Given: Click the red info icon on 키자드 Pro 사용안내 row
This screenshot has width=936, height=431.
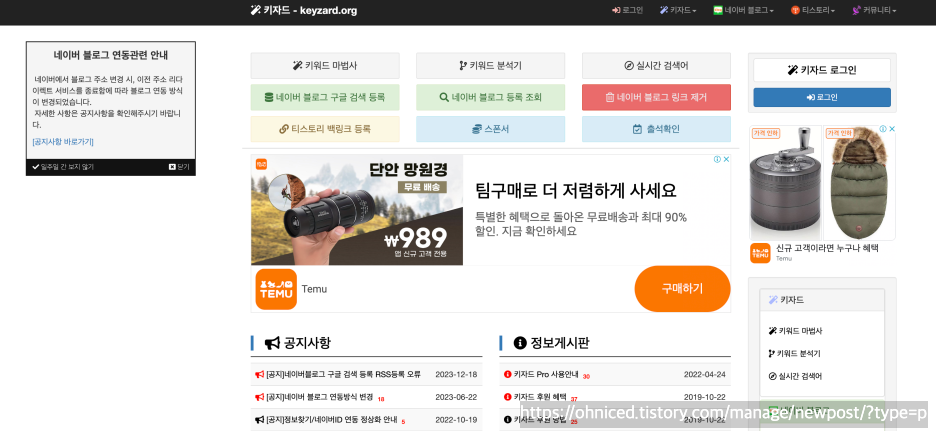Looking at the screenshot, I should 507,374.
